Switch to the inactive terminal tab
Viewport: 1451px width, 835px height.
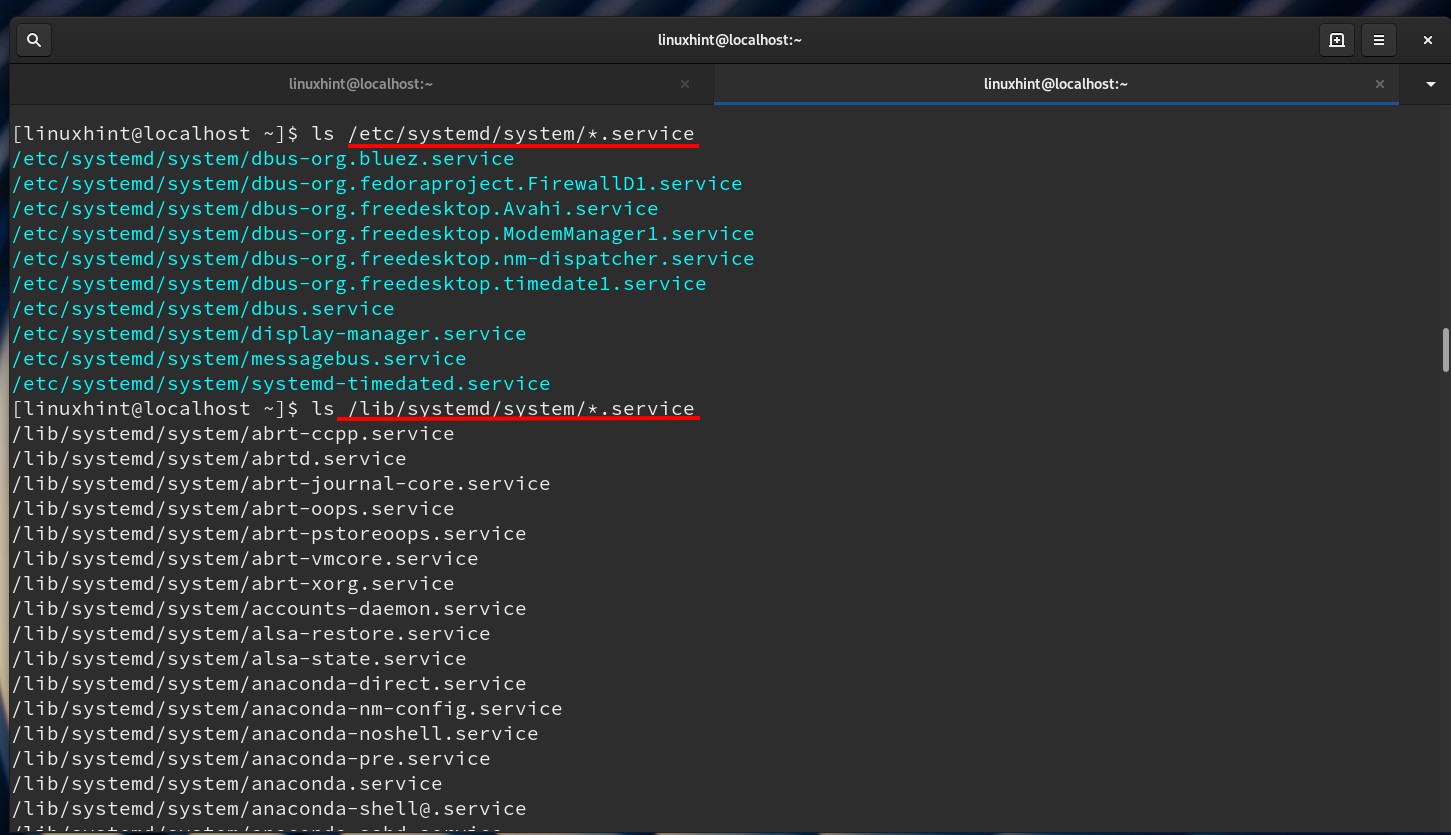(360, 84)
